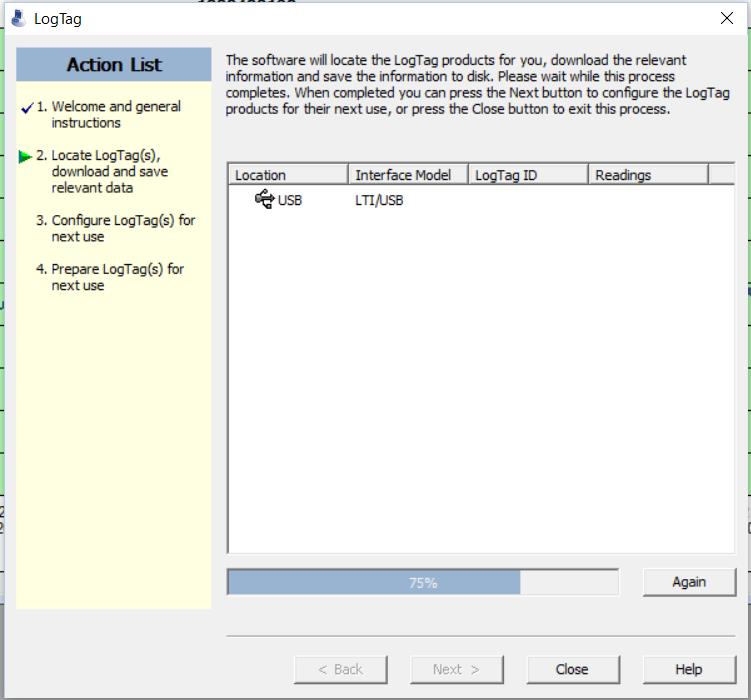
Task: Sort by the Interface Model column header
Action: [408, 175]
